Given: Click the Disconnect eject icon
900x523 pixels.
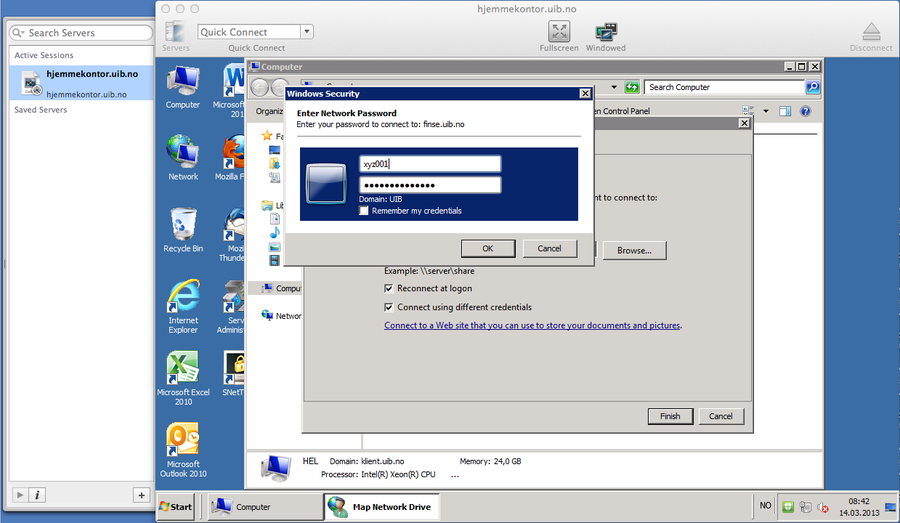Looking at the screenshot, I should pos(871,32).
